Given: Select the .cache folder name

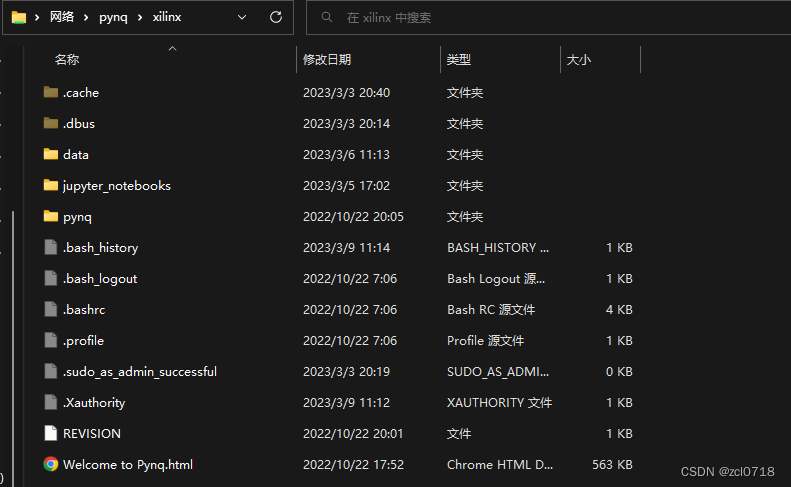Looking at the screenshot, I should (x=81, y=93).
